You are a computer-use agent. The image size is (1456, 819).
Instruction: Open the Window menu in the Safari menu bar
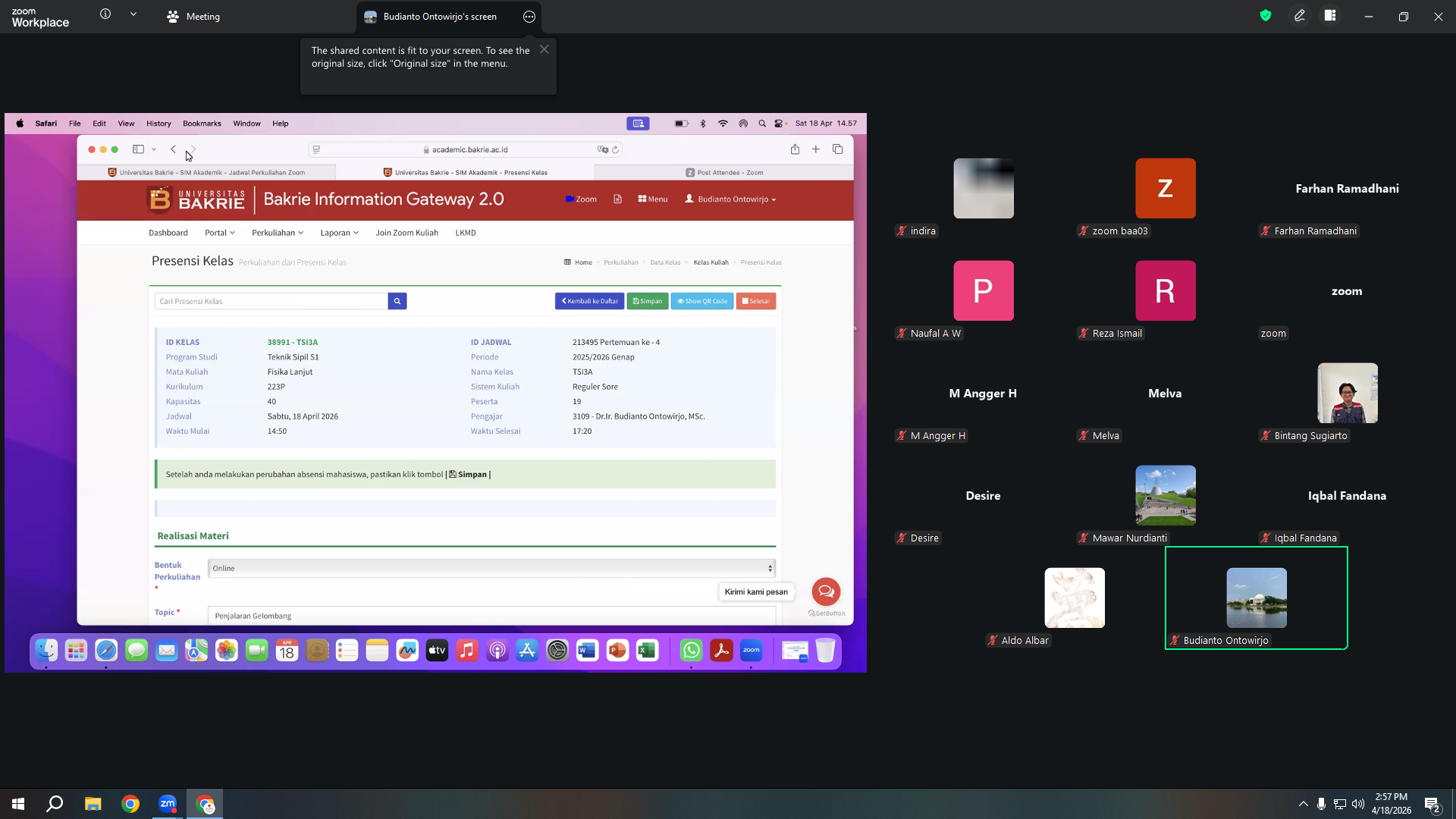[246, 124]
